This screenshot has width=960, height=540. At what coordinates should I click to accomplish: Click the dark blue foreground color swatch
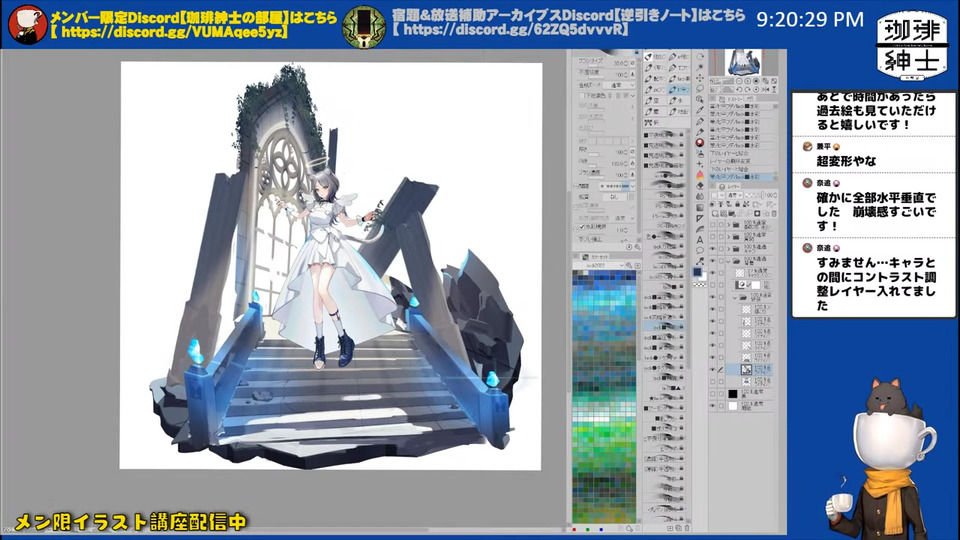tap(697, 271)
